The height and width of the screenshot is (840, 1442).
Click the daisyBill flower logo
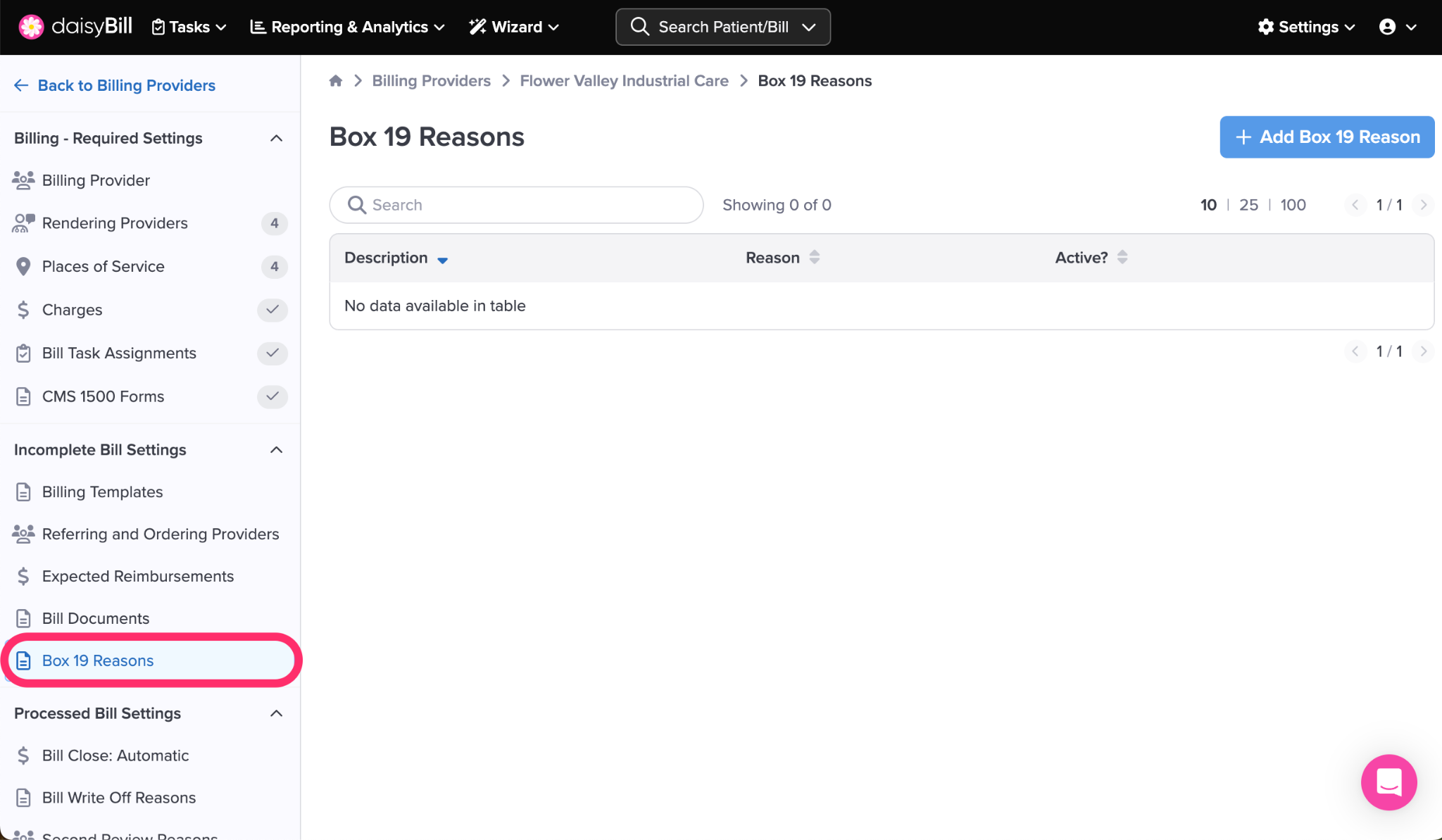31,27
